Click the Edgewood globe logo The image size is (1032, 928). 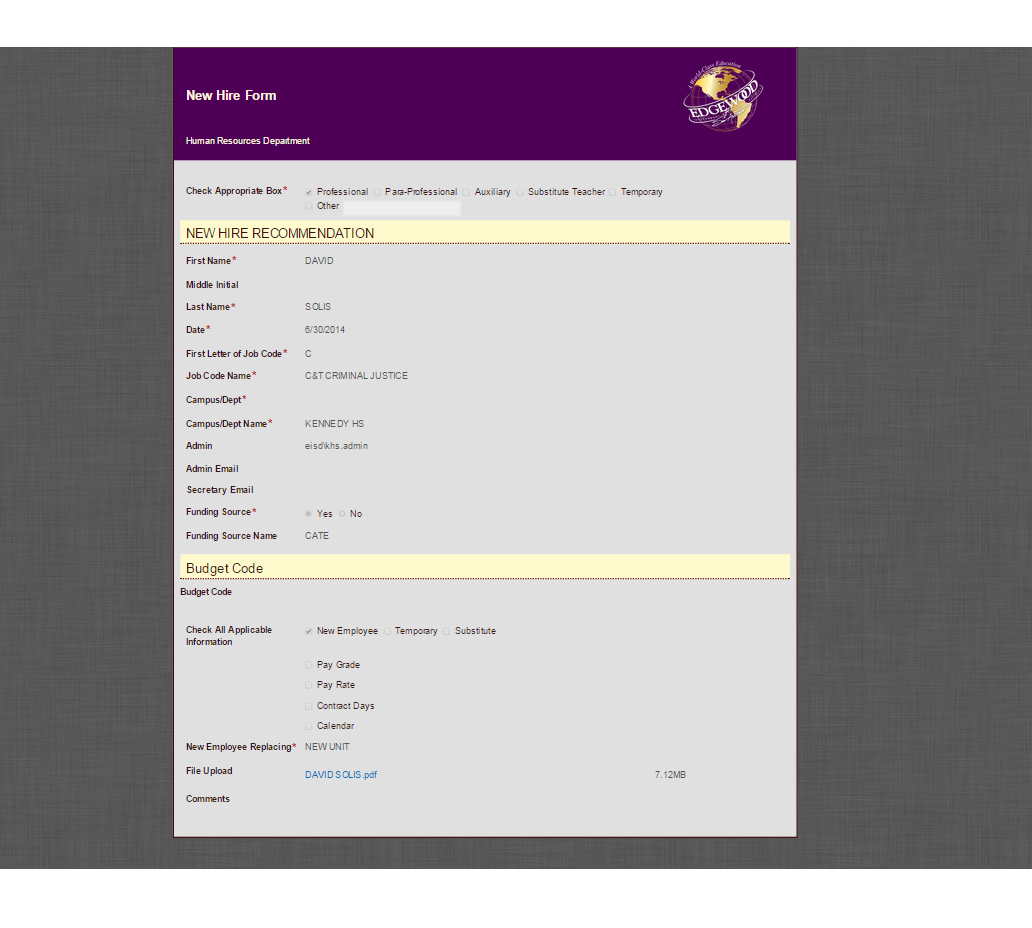723,96
